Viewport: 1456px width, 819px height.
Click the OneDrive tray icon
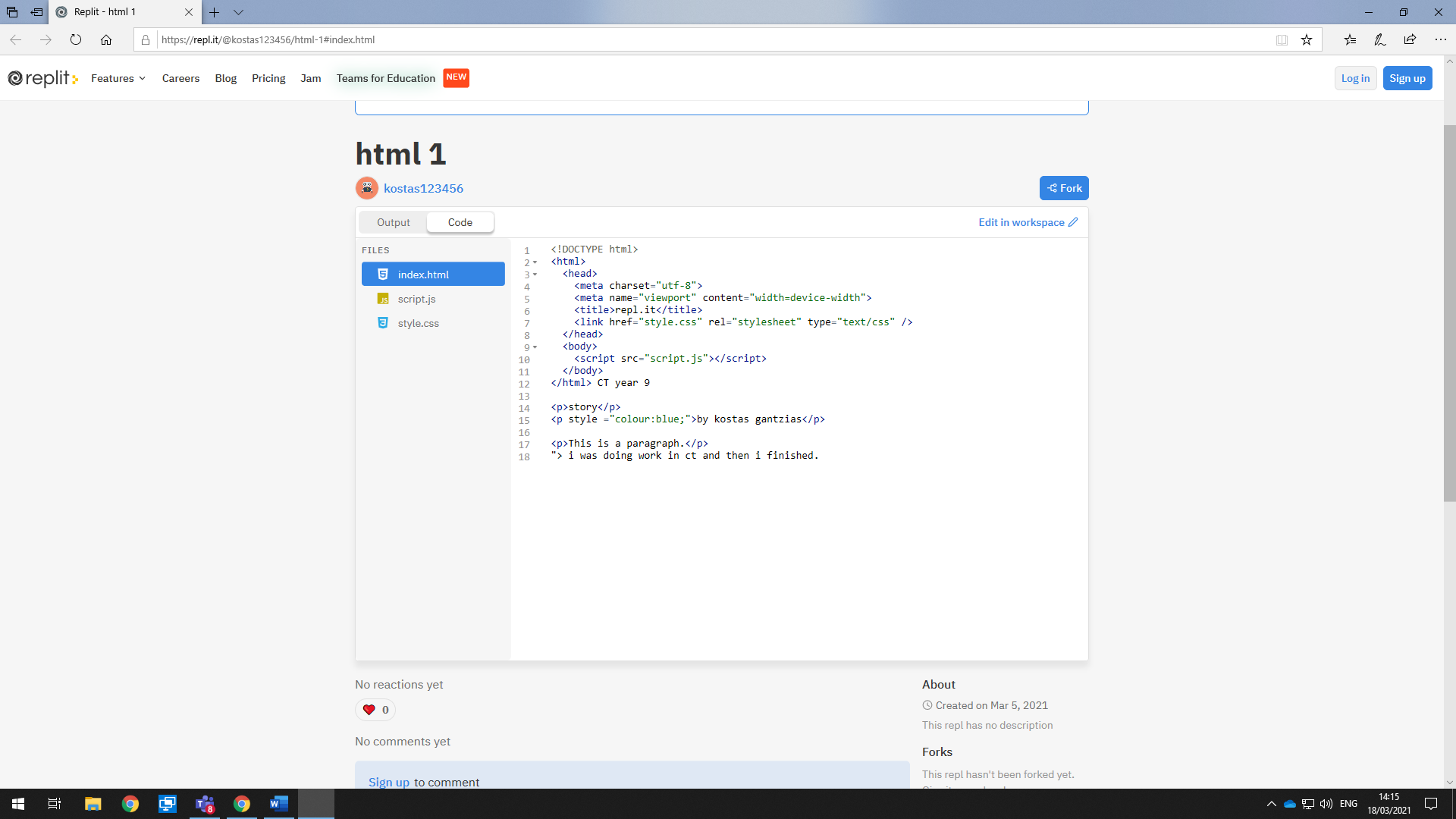(x=1289, y=804)
